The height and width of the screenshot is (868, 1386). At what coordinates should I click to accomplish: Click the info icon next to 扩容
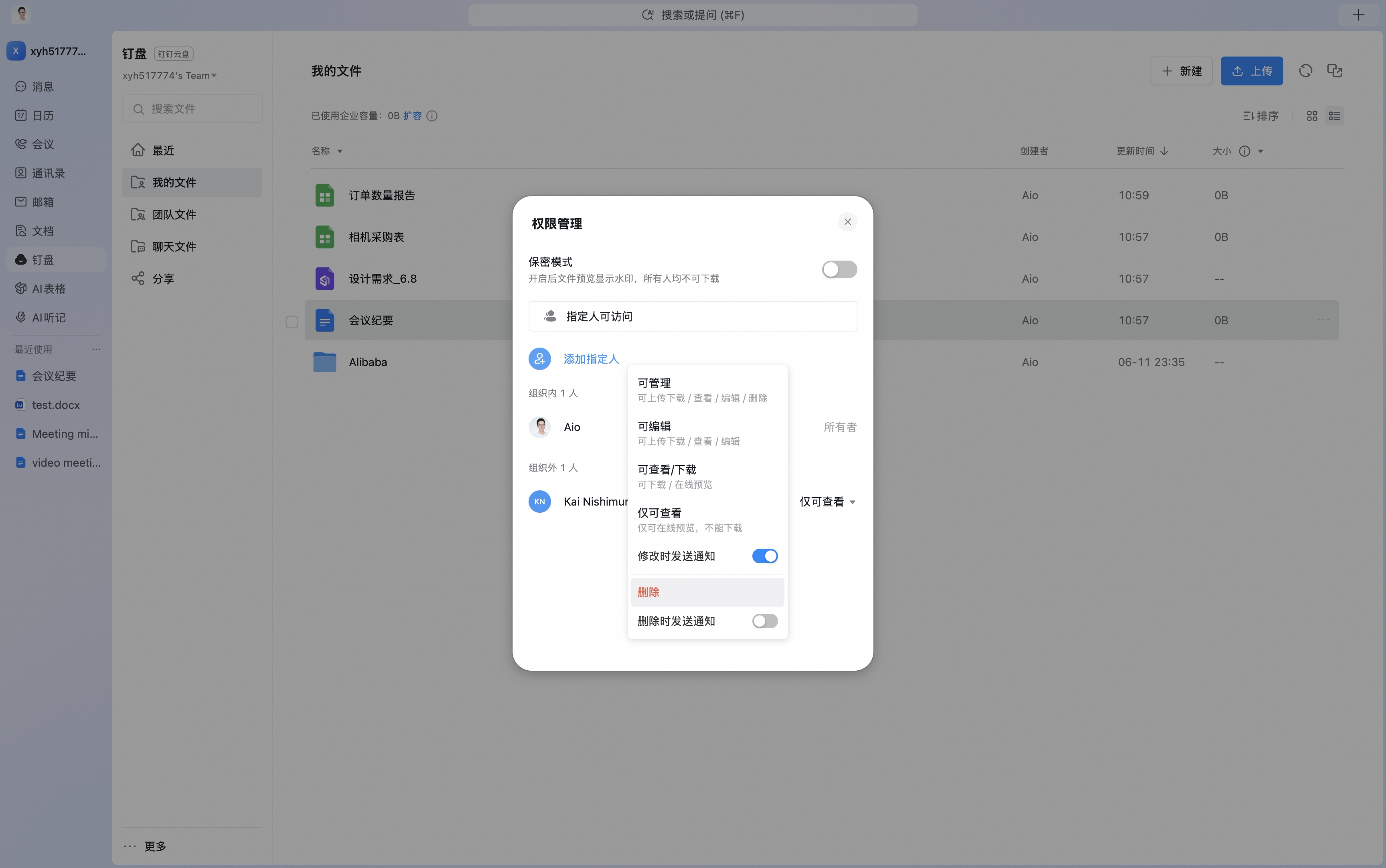tap(432, 116)
